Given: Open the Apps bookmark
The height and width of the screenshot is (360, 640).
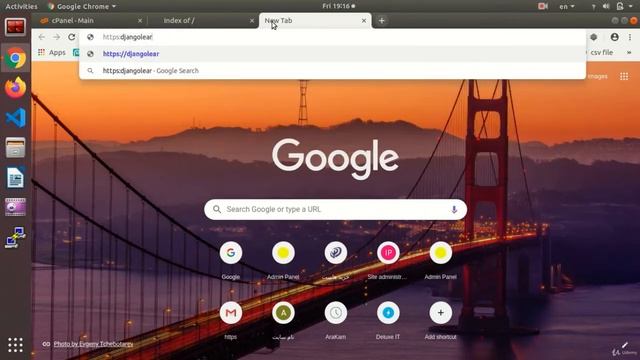Looking at the screenshot, I should [52, 52].
